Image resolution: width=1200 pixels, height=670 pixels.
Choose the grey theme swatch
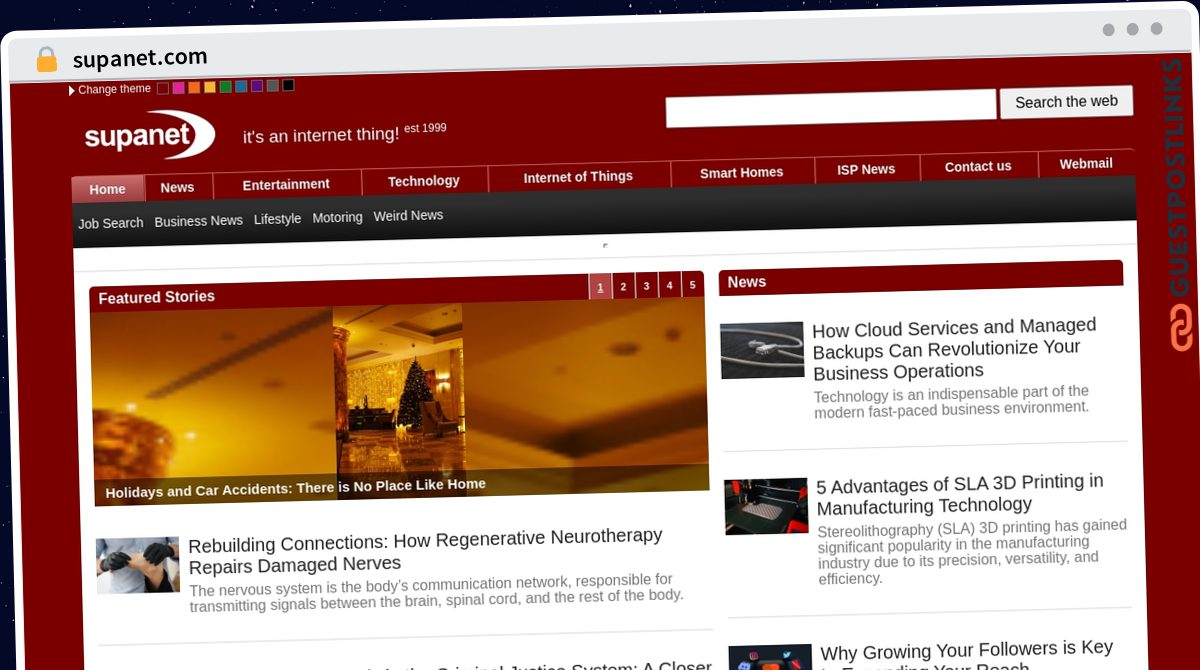click(272, 86)
